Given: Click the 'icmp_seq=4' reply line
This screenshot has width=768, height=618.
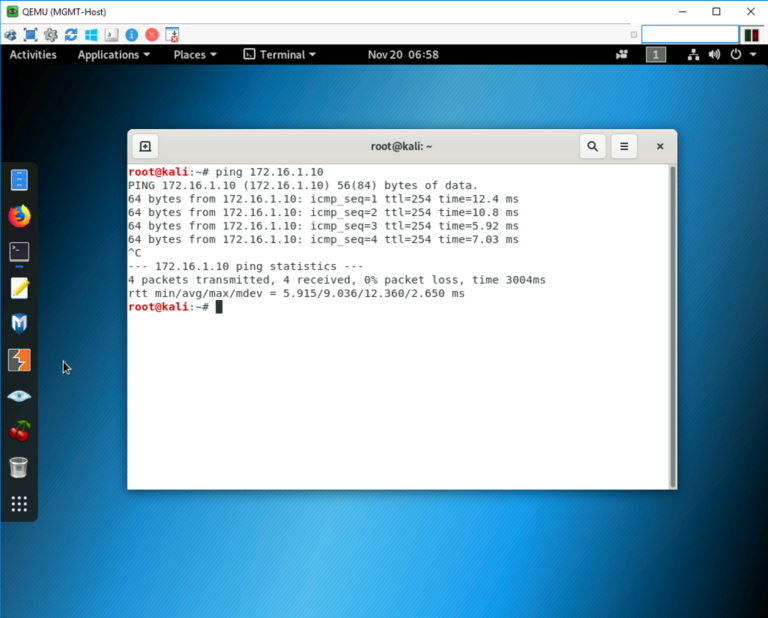Looking at the screenshot, I should [323, 239].
